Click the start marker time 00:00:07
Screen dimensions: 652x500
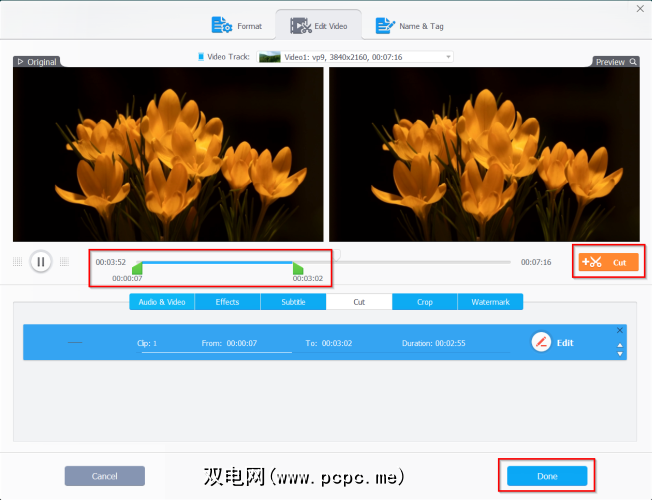tap(127, 278)
